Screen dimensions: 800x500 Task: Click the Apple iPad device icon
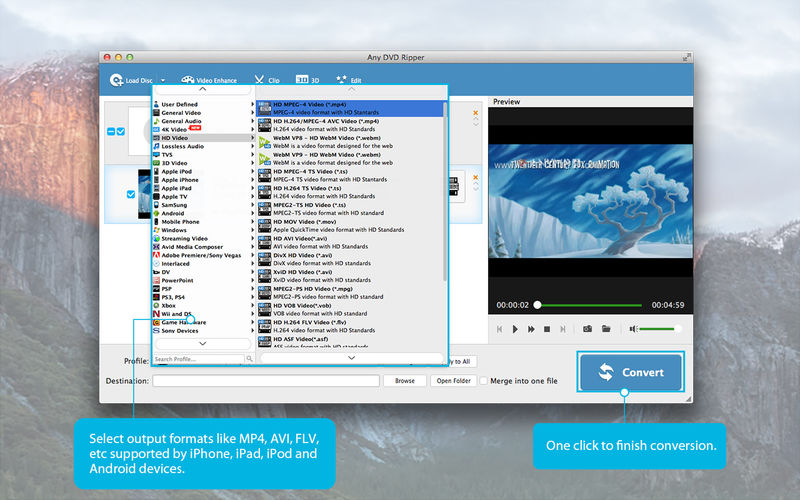pos(157,188)
